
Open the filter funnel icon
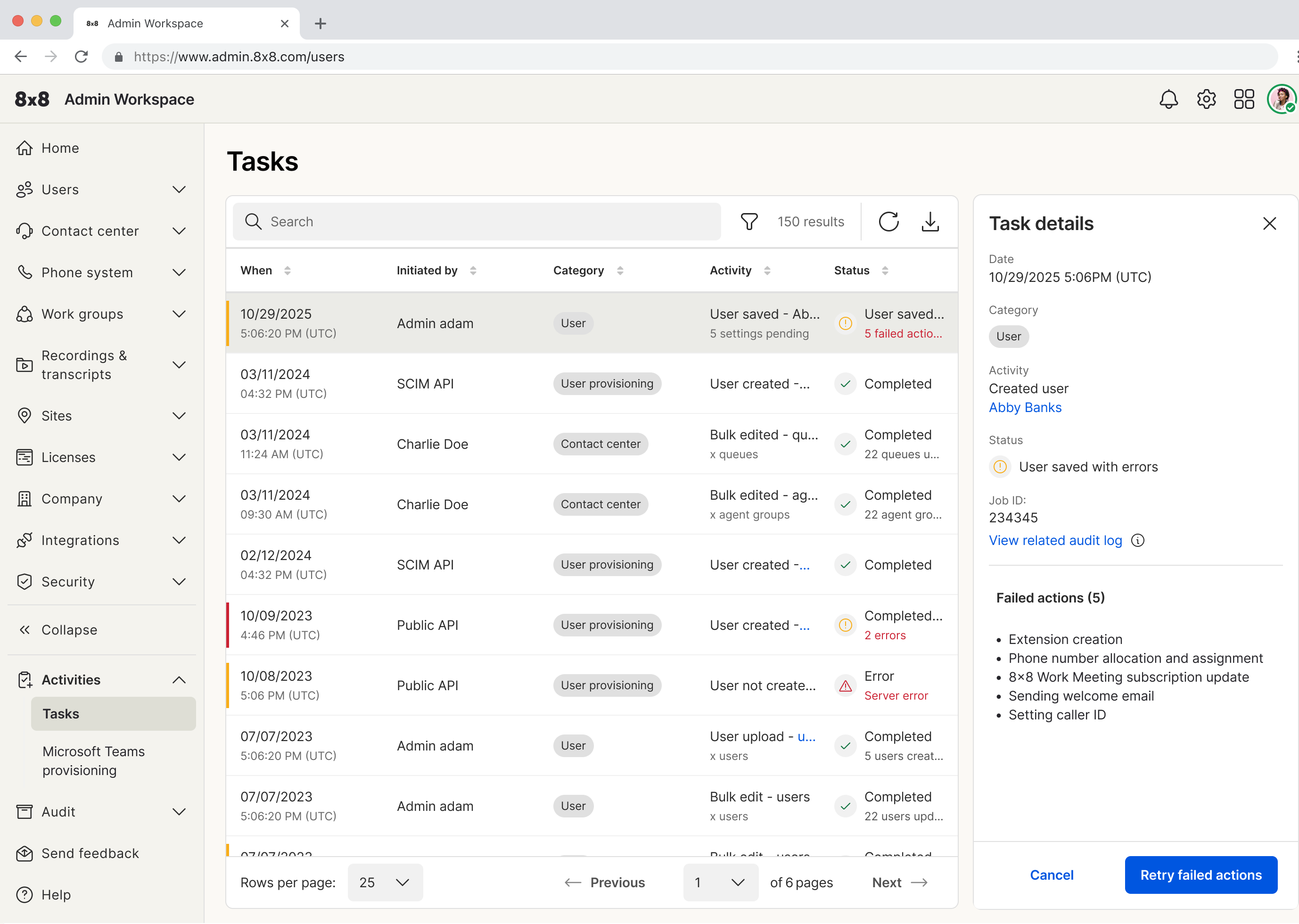pyautogui.click(x=749, y=221)
